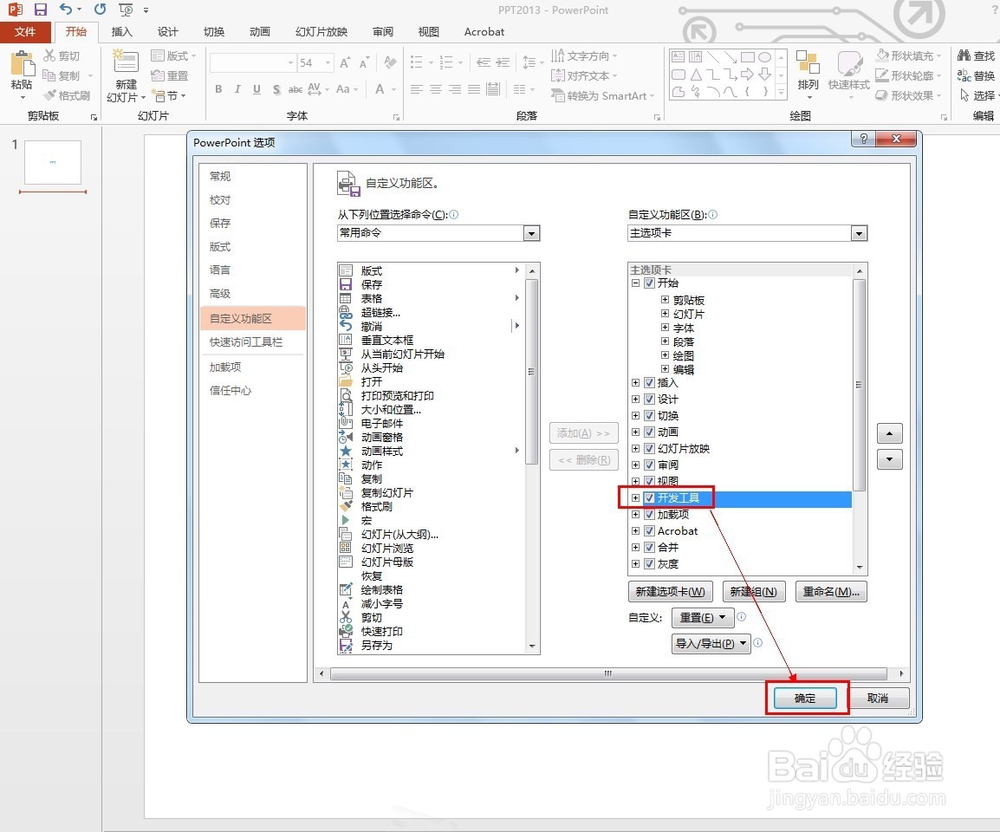1000x832 pixels.
Task: Select the slide 1 thumbnail
Action: (52, 161)
